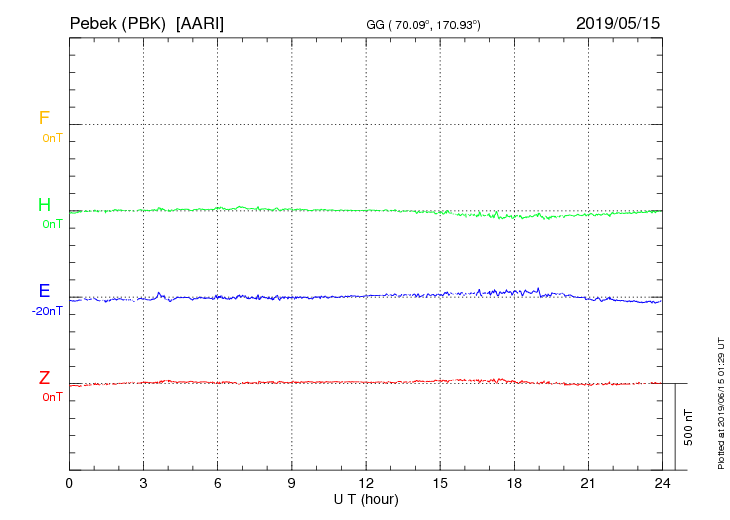Image resolution: width=730 pixels, height=520 pixels.
Task: Click the 500 nT scale bar label
Action: (x=688, y=427)
